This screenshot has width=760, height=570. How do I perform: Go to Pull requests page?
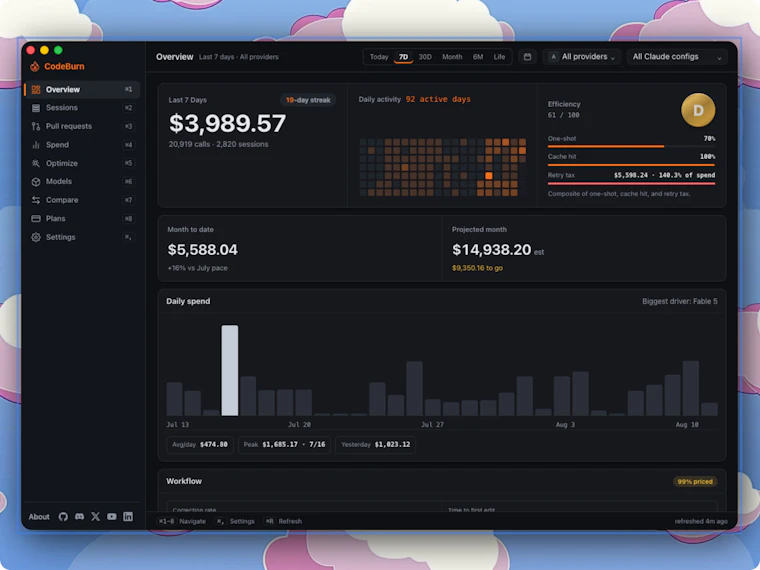point(82,126)
